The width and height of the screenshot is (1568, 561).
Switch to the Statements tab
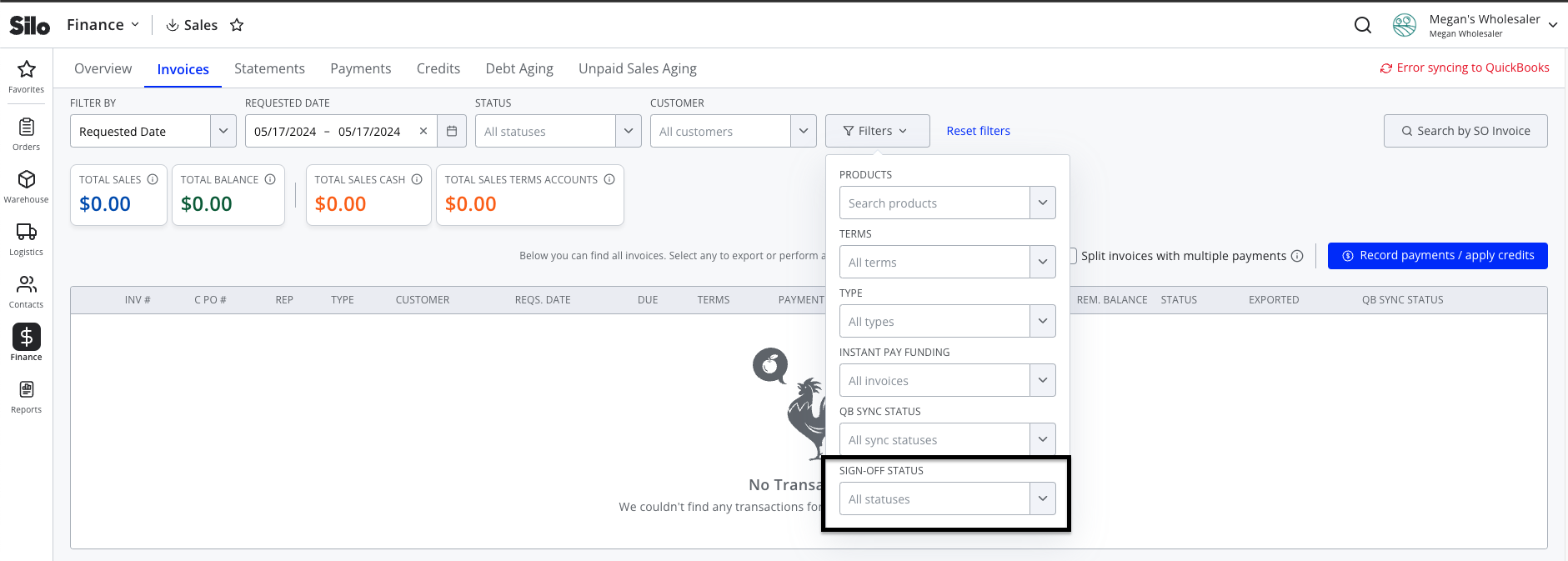(269, 68)
